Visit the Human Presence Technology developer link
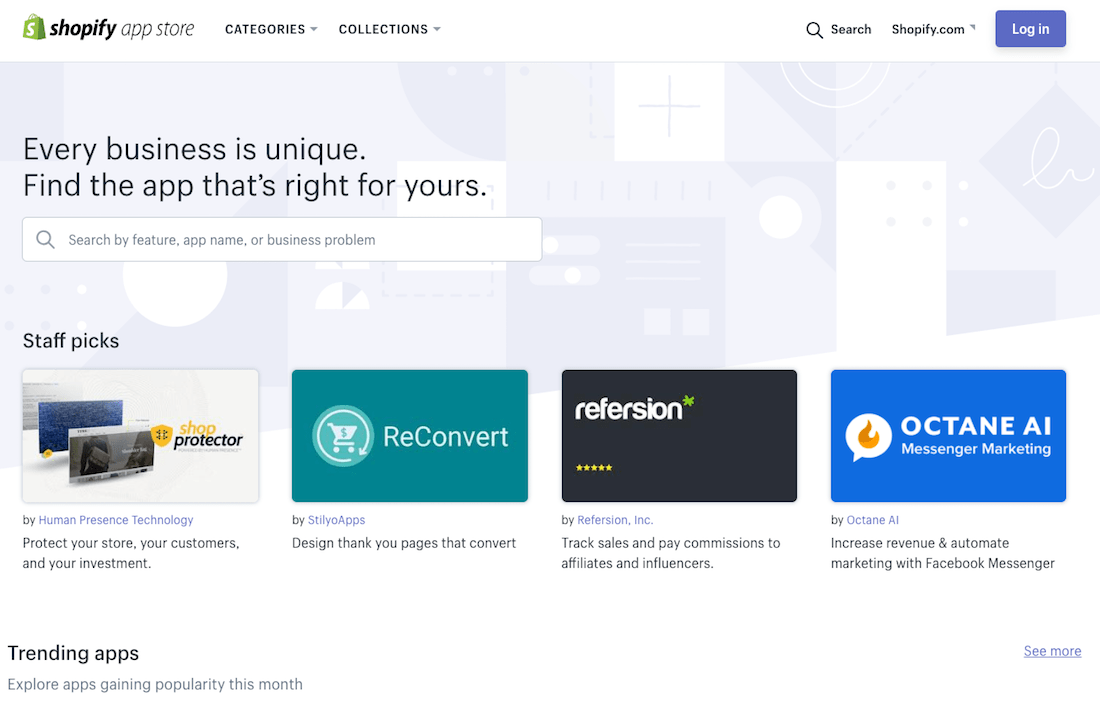The image size is (1100, 709). pyautogui.click(x=116, y=520)
